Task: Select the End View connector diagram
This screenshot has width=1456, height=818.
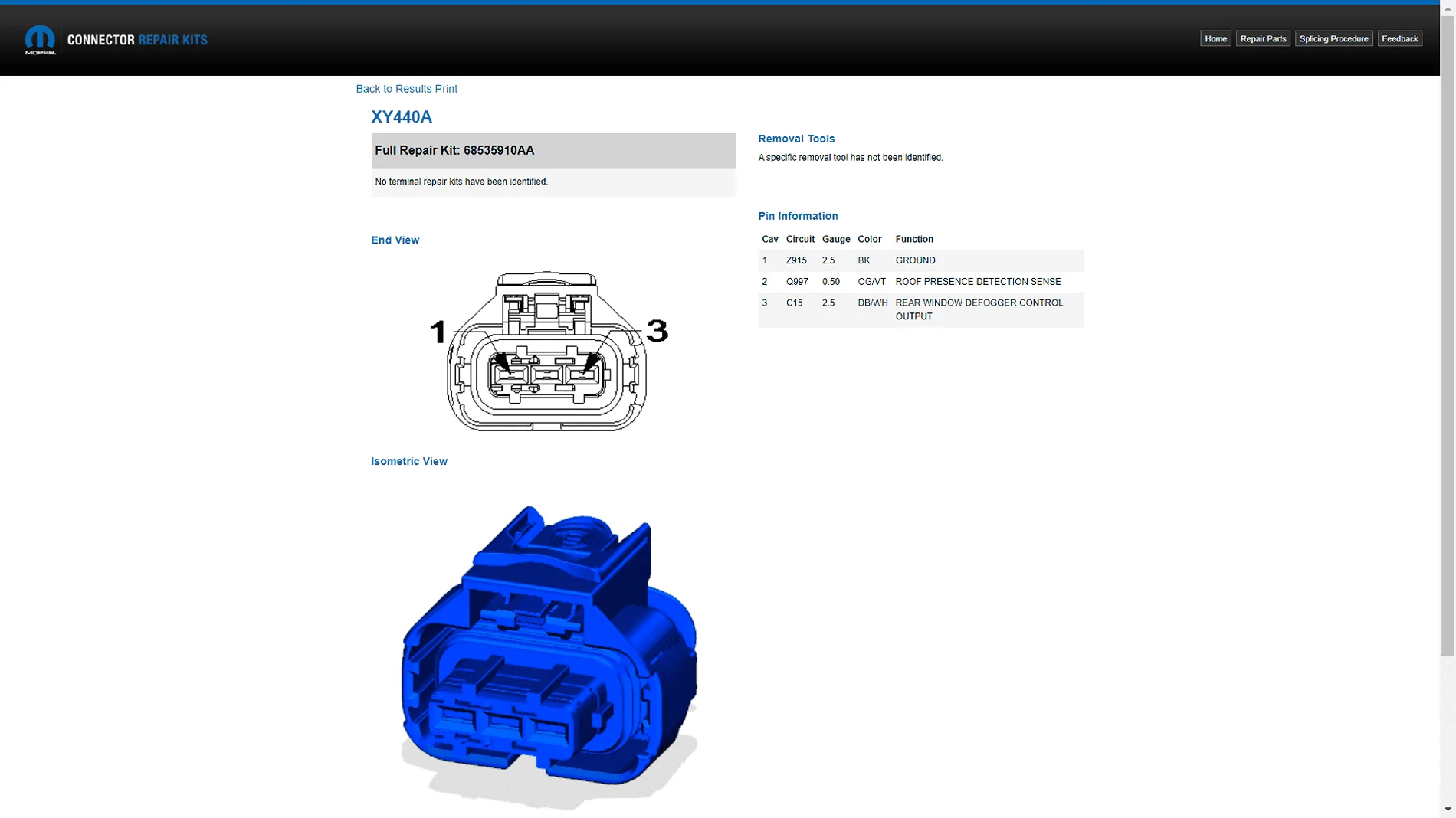Action: coord(549,352)
